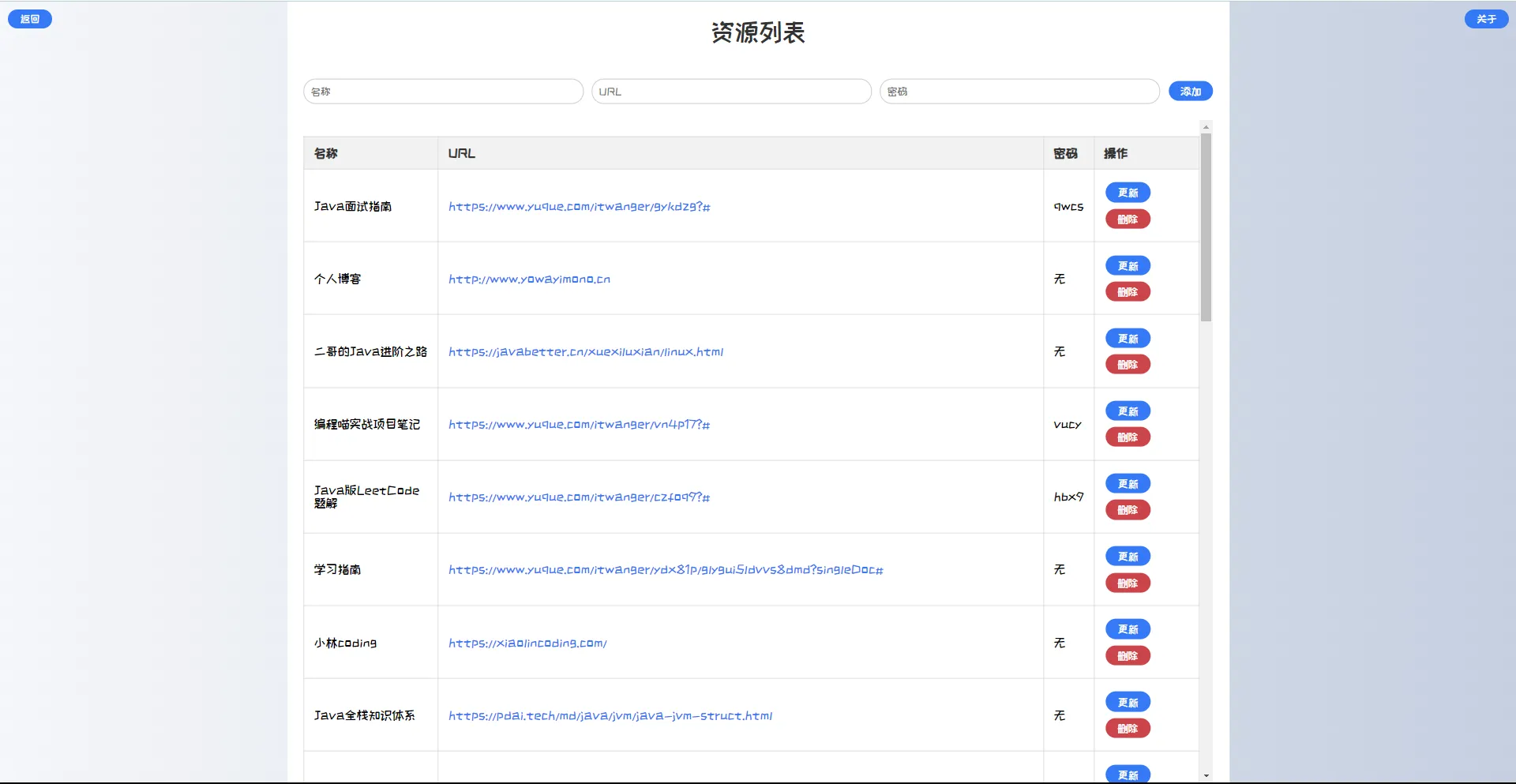Open the pdai.tech java-jvm-struct link

pos(610,716)
